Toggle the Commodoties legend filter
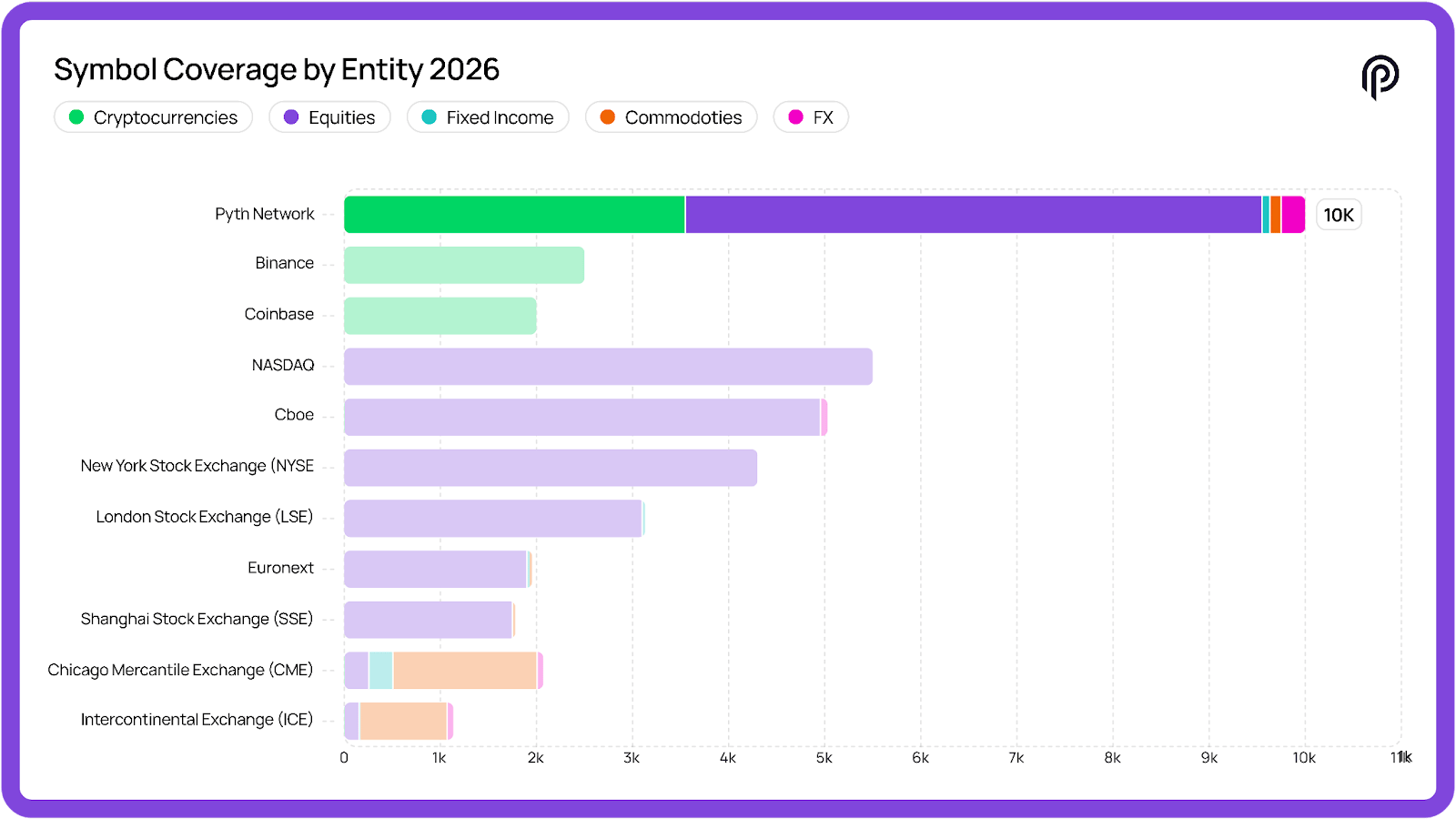This screenshot has width=1456, height=819. pyautogui.click(x=671, y=117)
